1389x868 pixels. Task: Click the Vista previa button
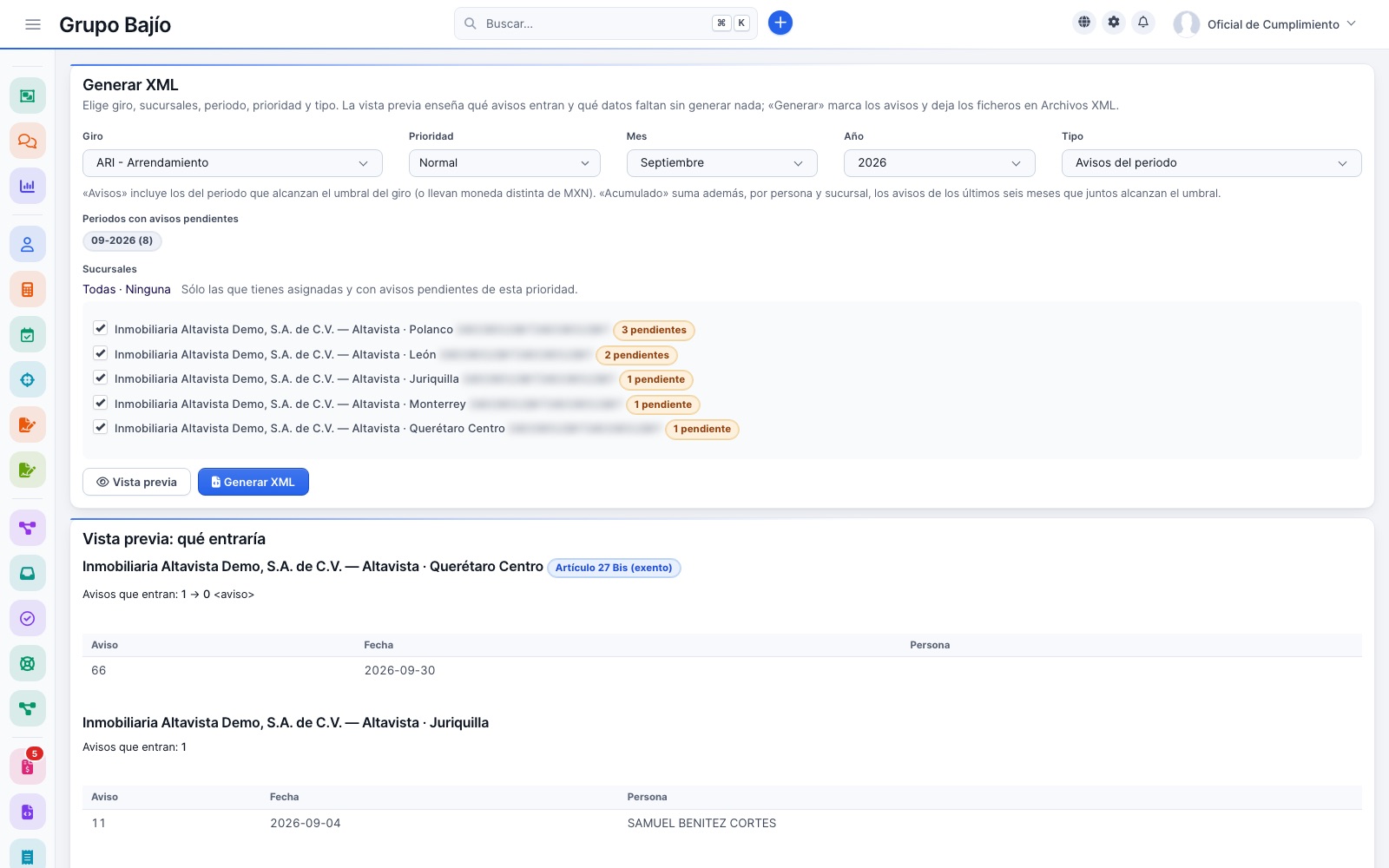136,482
